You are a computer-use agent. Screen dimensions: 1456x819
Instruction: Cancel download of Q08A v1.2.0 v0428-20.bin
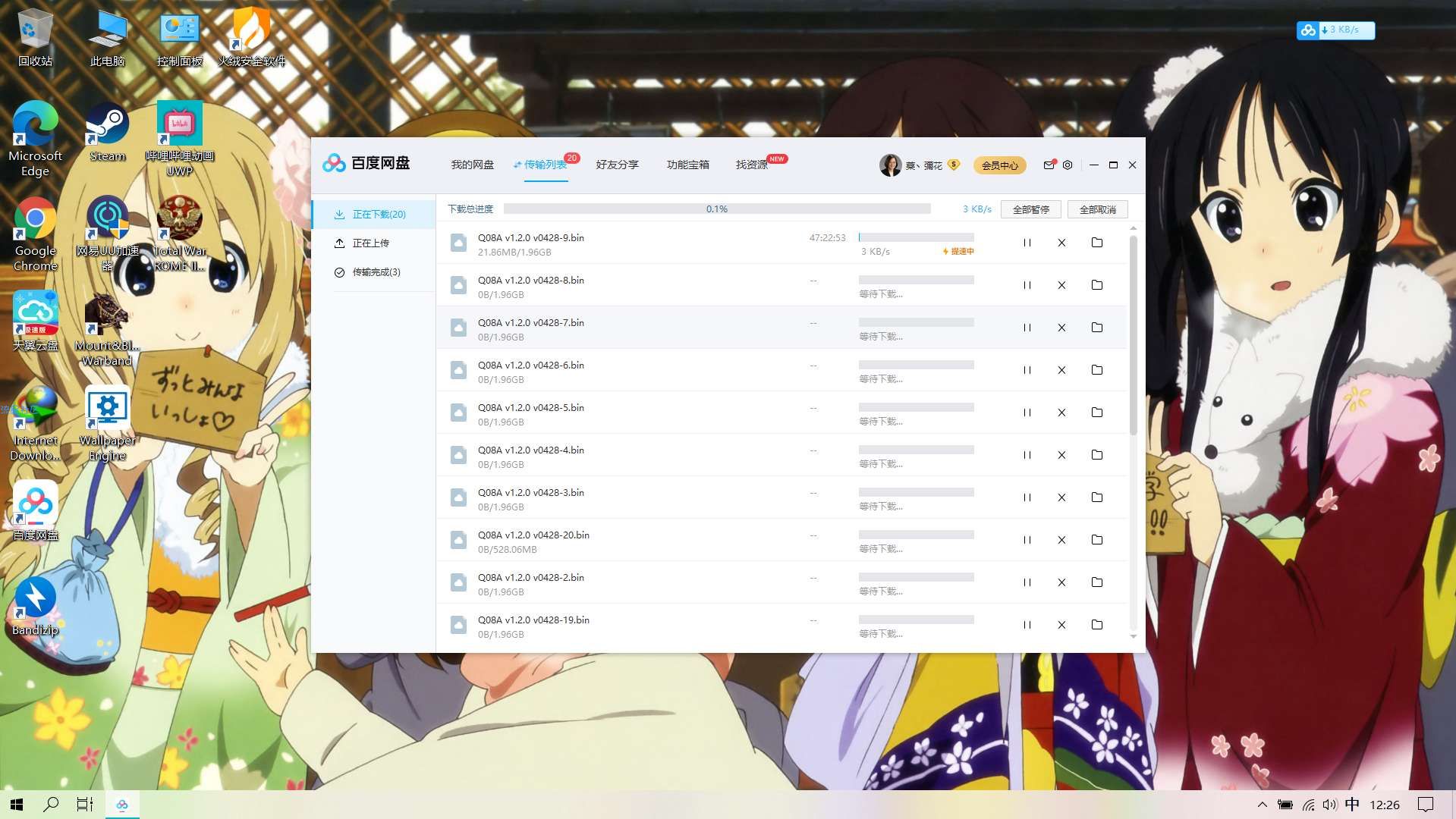[1061, 540]
